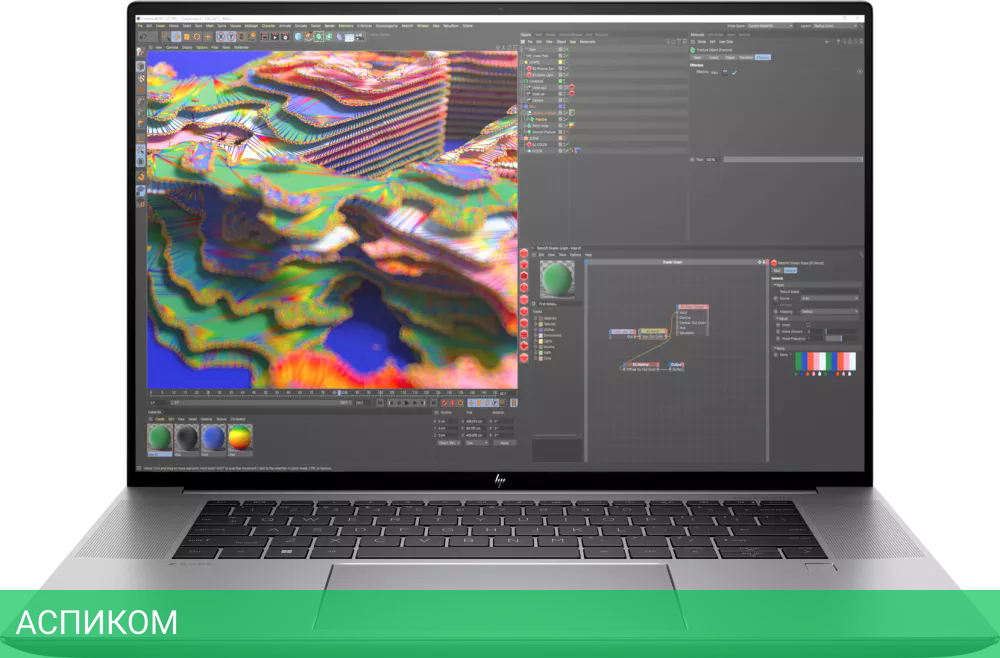Click the Undo arrow in the top toolbar

[x=143, y=36]
